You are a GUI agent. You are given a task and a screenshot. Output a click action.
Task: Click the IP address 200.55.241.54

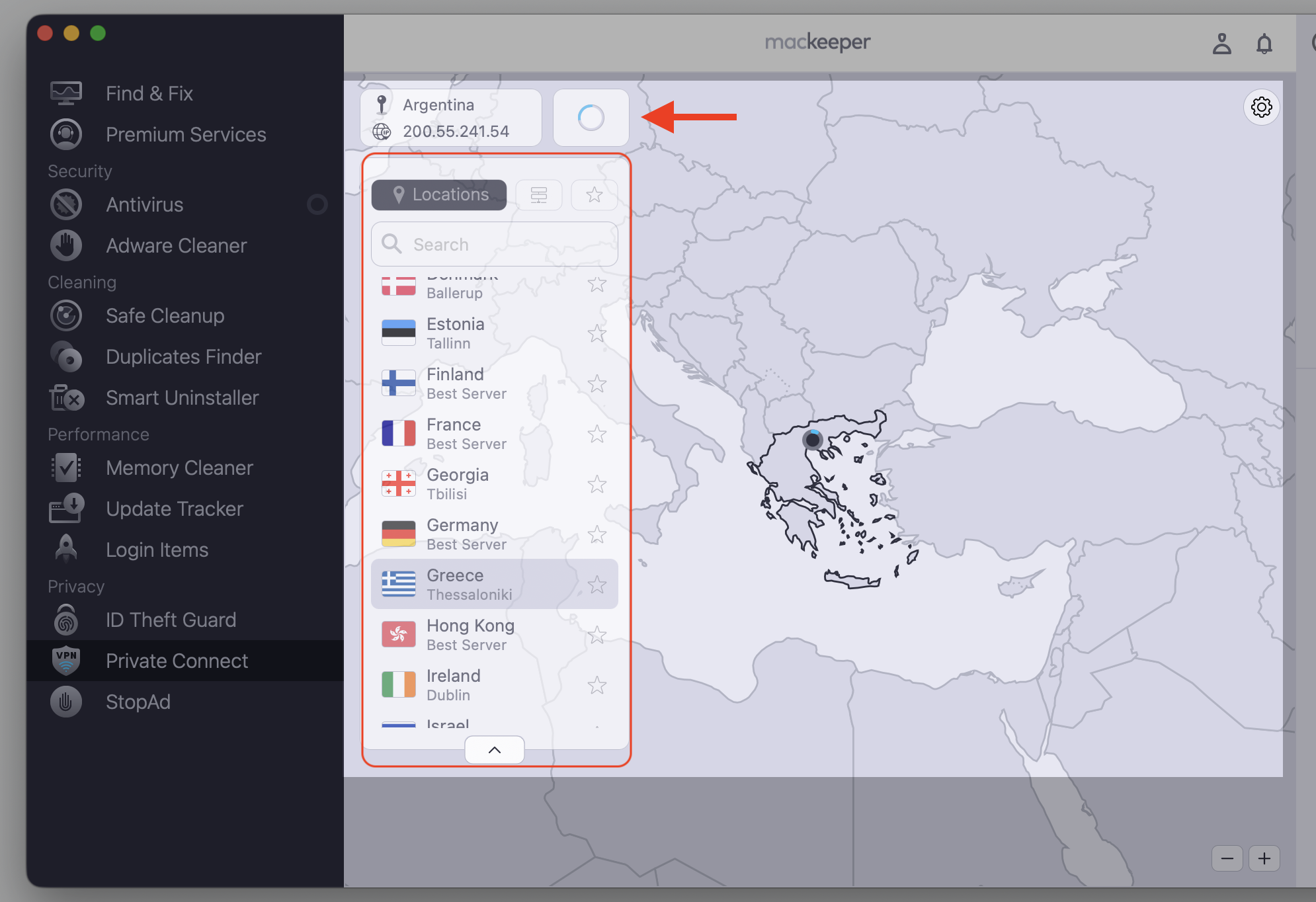tap(456, 132)
